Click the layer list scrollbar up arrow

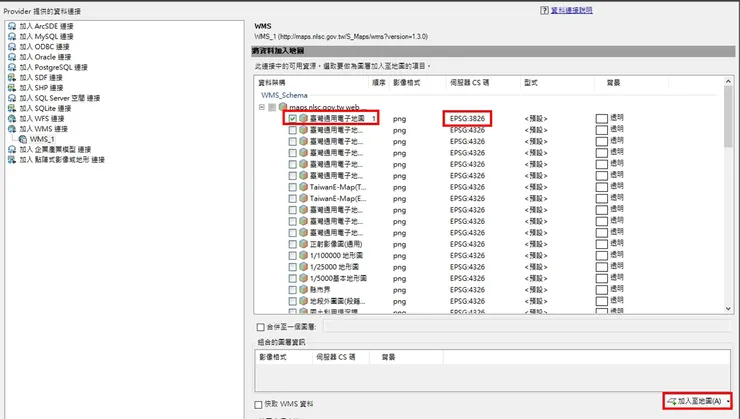(728, 82)
